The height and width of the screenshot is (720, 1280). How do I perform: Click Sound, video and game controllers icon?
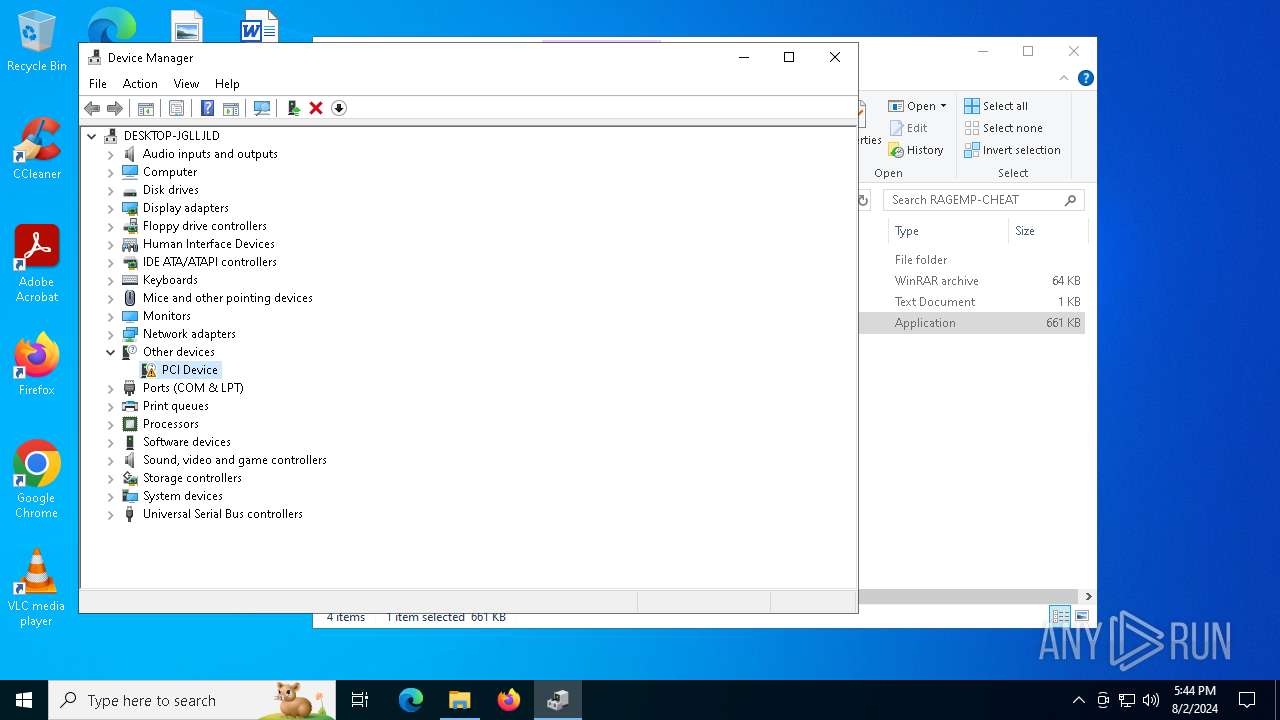coord(130,460)
